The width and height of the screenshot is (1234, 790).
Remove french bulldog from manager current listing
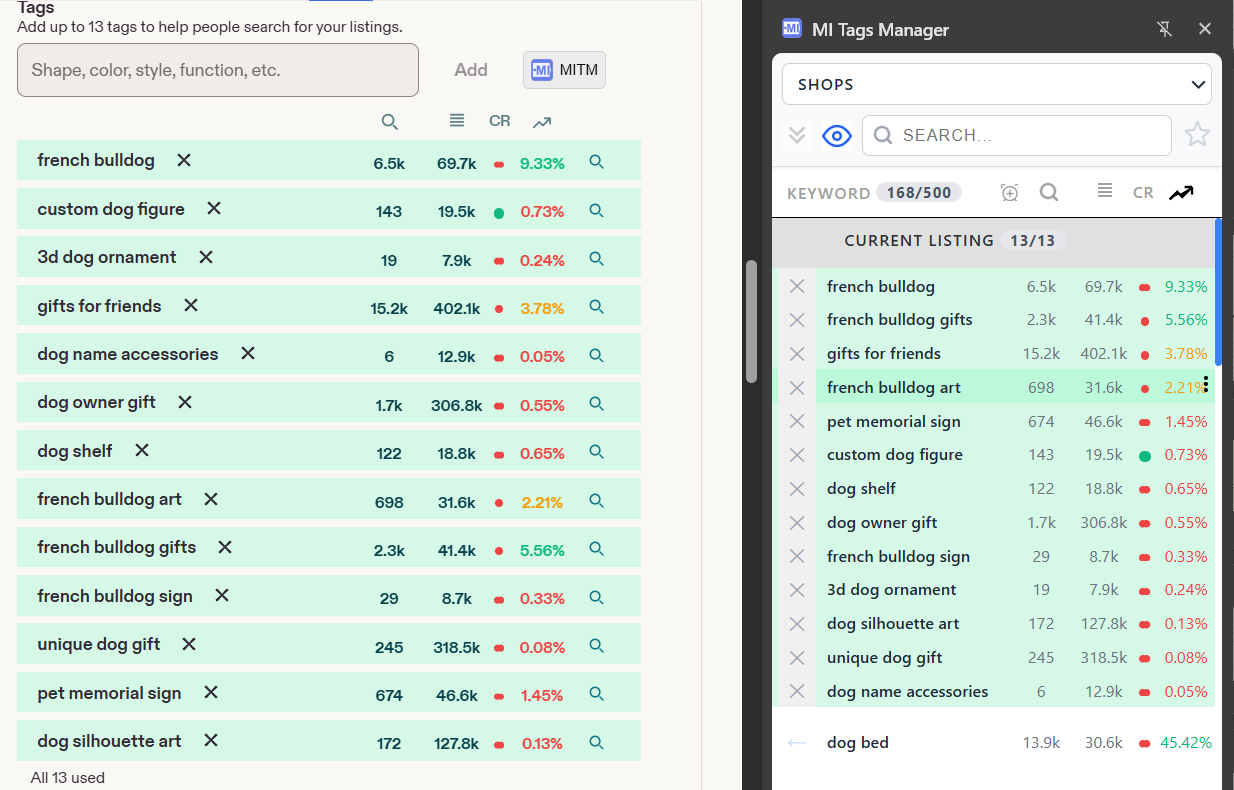click(797, 286)
